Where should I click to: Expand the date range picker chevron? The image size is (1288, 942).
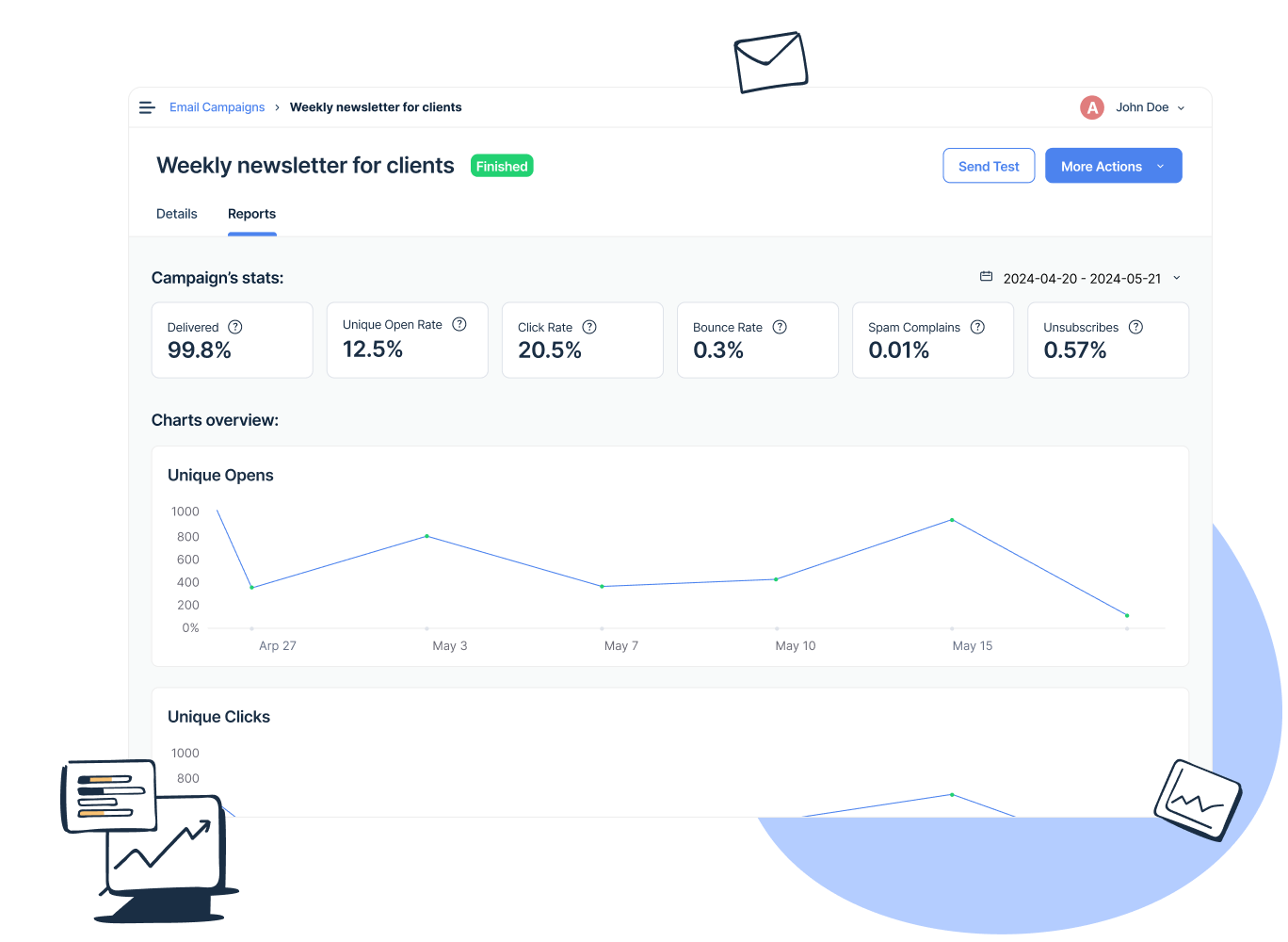(1177, 279)
